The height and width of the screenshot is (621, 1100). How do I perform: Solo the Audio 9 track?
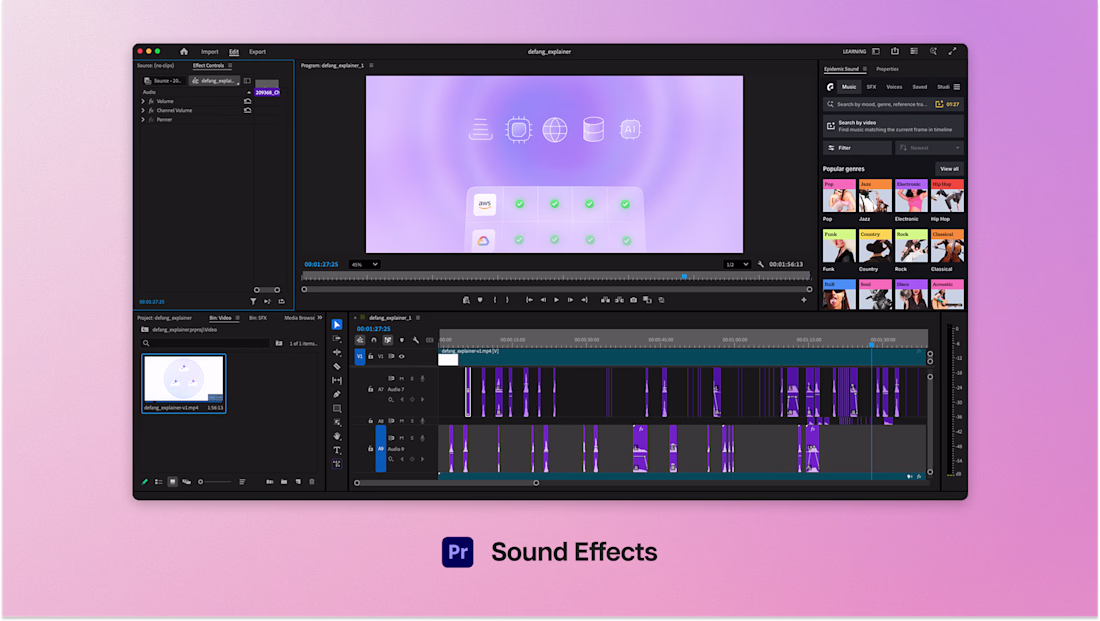(x=412, y=438)
